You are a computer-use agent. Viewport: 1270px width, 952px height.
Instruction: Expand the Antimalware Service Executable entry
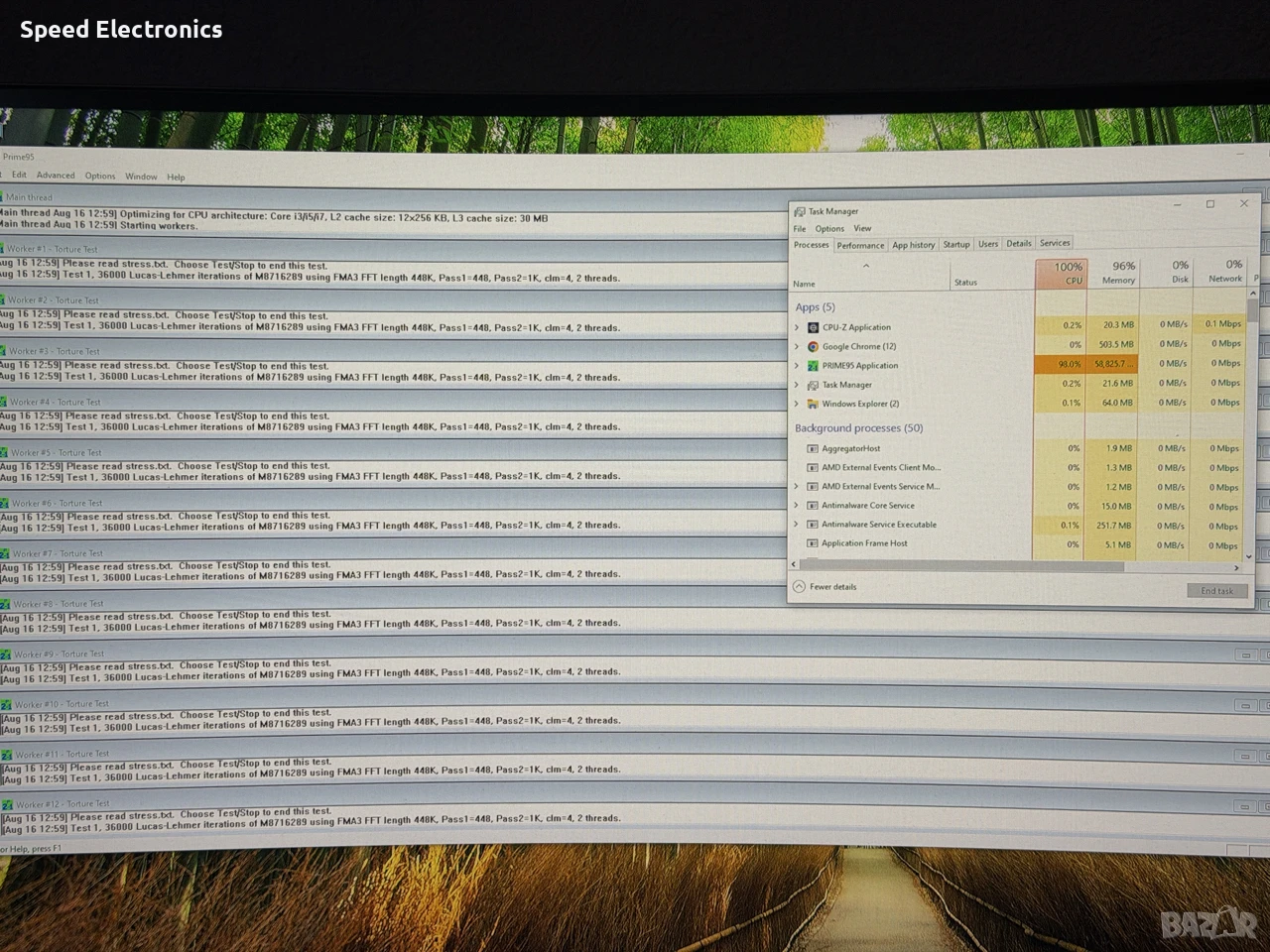(x=797, y=525)
